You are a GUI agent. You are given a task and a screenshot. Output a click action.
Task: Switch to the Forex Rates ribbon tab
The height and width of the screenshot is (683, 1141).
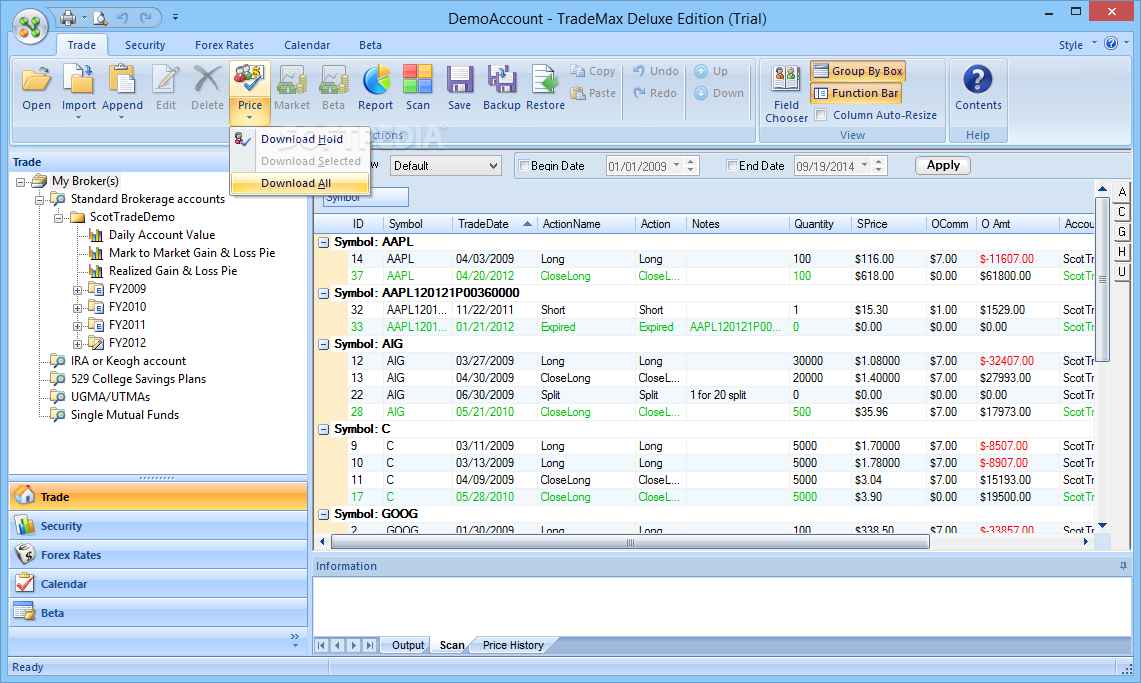(x=224, y=45)
